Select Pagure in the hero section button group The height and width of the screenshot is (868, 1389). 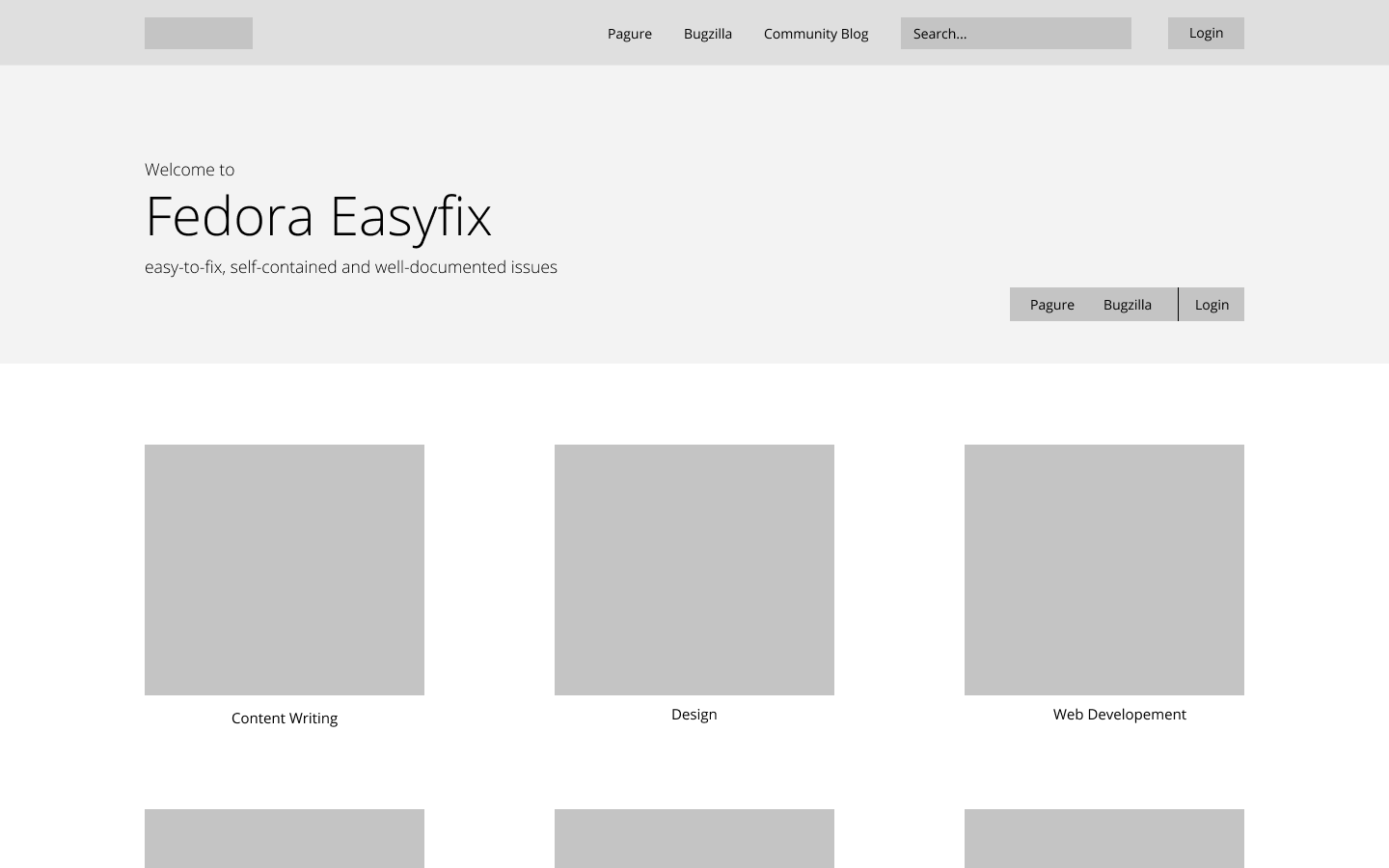pyautogui.click(x=1052, y=305)
